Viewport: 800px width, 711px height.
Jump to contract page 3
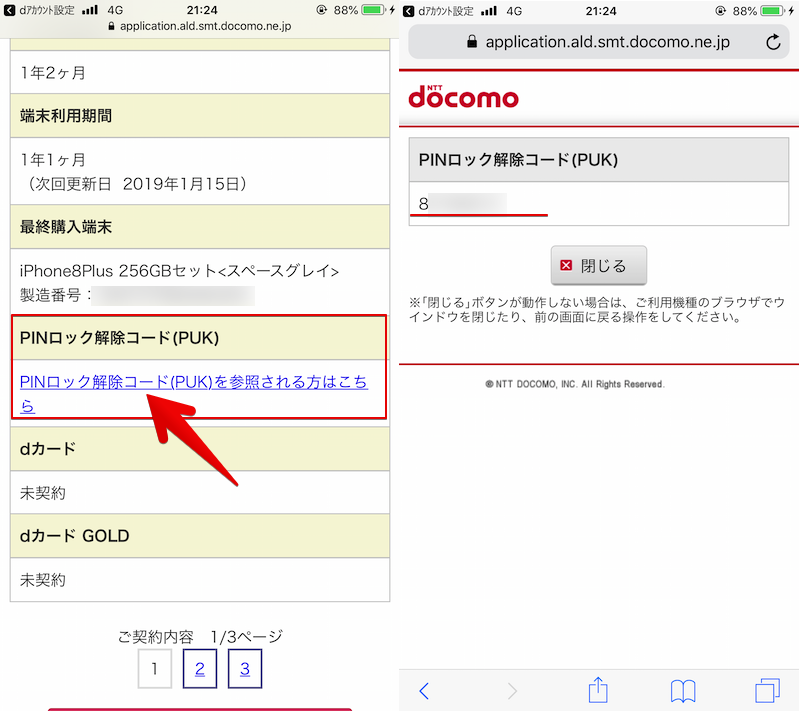coord(244,669)
